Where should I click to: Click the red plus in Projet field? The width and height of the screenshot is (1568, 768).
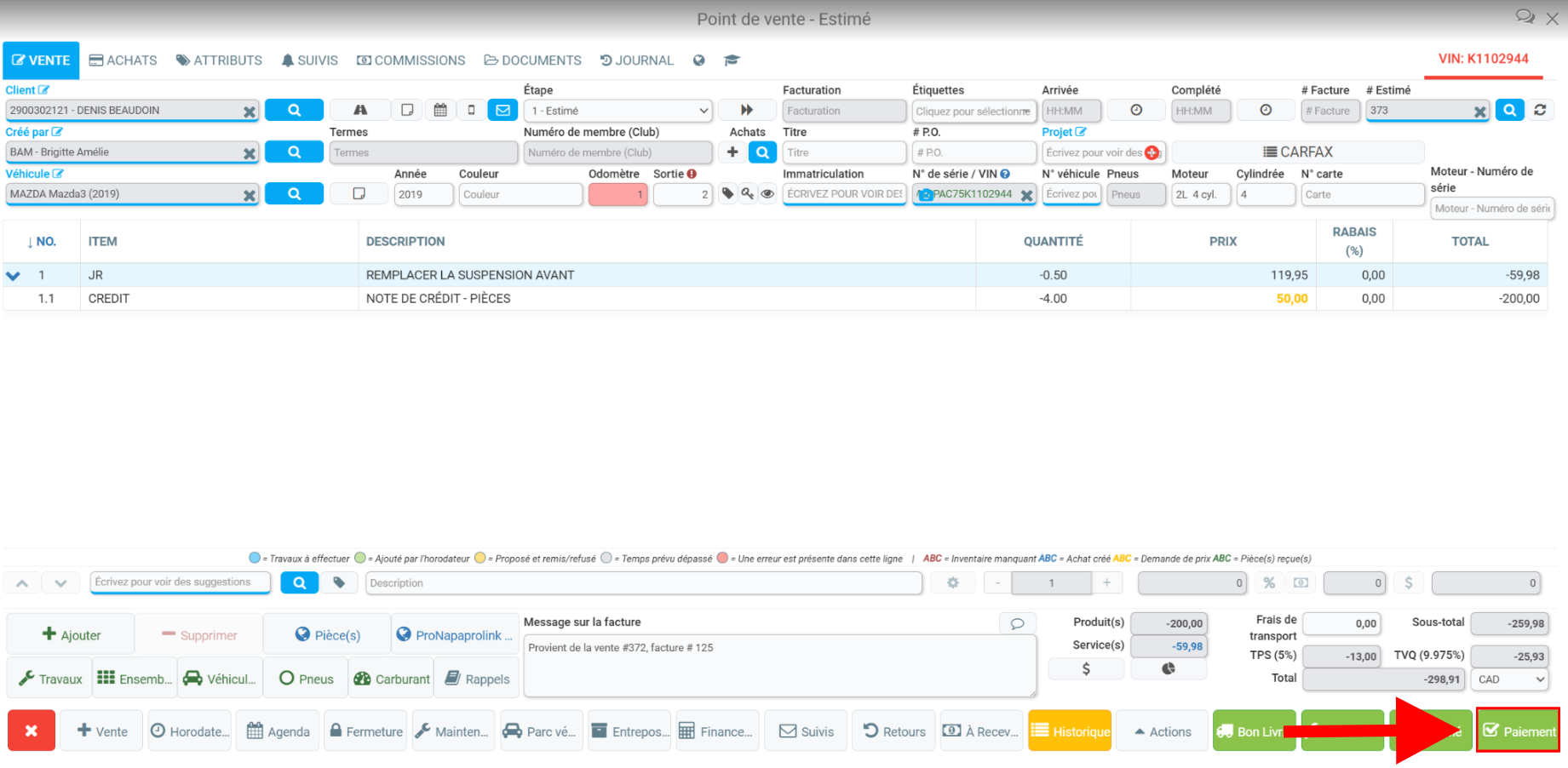tap(1152, 152)
